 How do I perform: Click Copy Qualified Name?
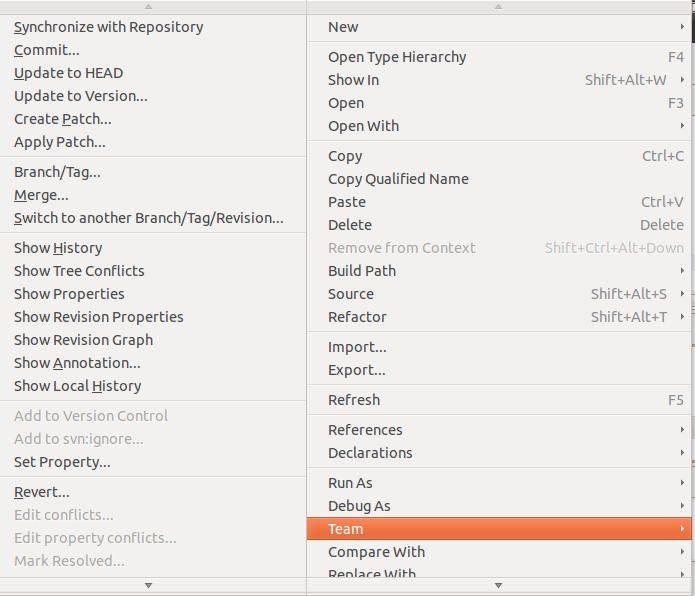pyautogui.click(x=398, y=179)
